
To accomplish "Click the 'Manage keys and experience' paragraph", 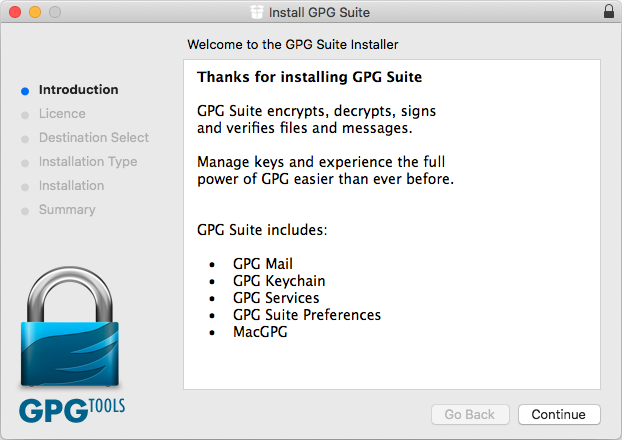I will pos(325,170).
